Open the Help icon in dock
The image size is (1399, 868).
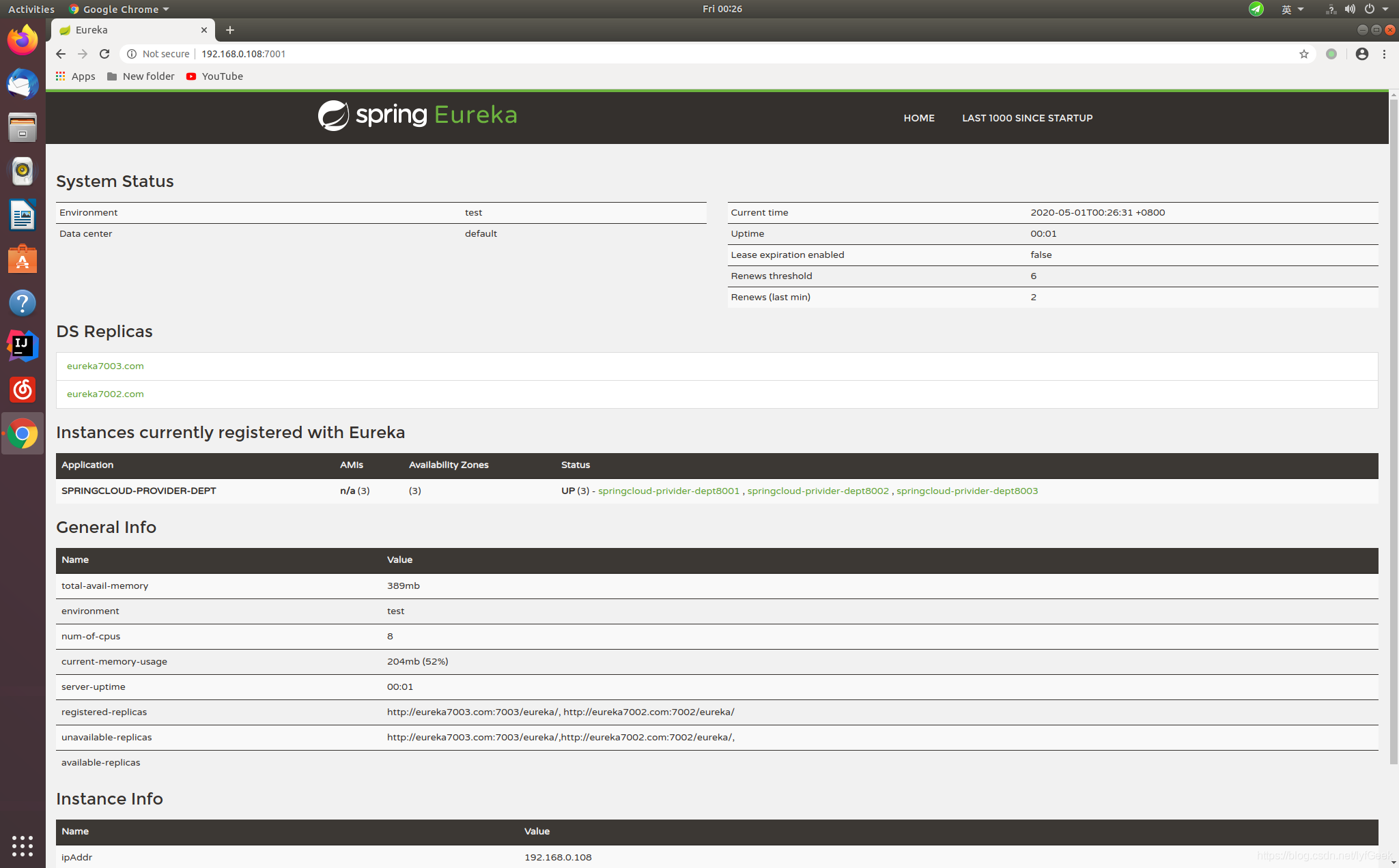(23, 303)
